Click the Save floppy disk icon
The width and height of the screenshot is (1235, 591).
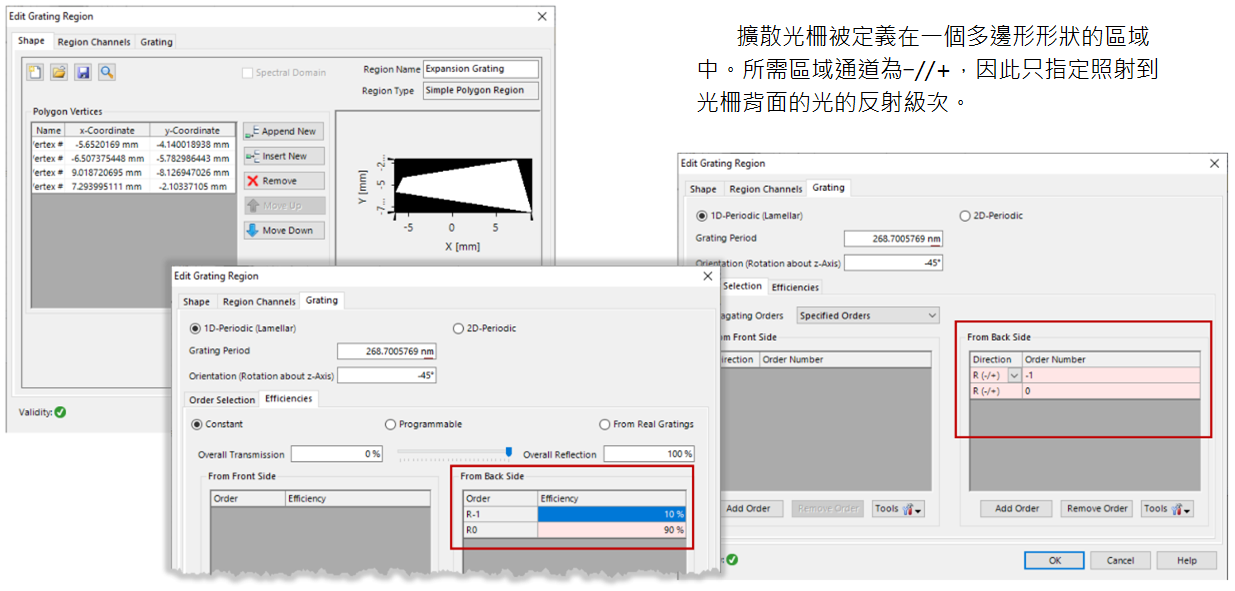[83, 72]
